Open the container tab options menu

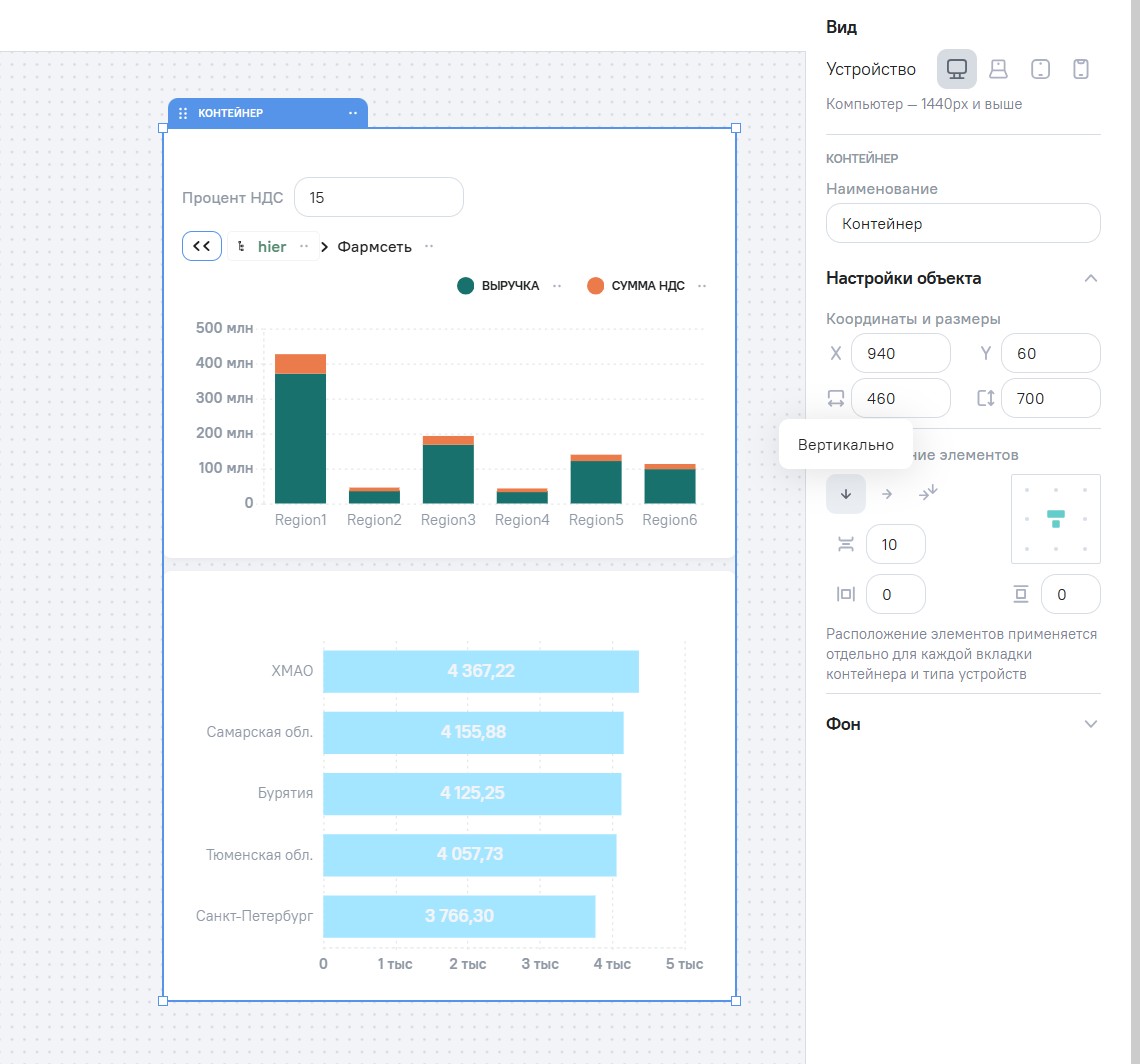coord(352,113)
